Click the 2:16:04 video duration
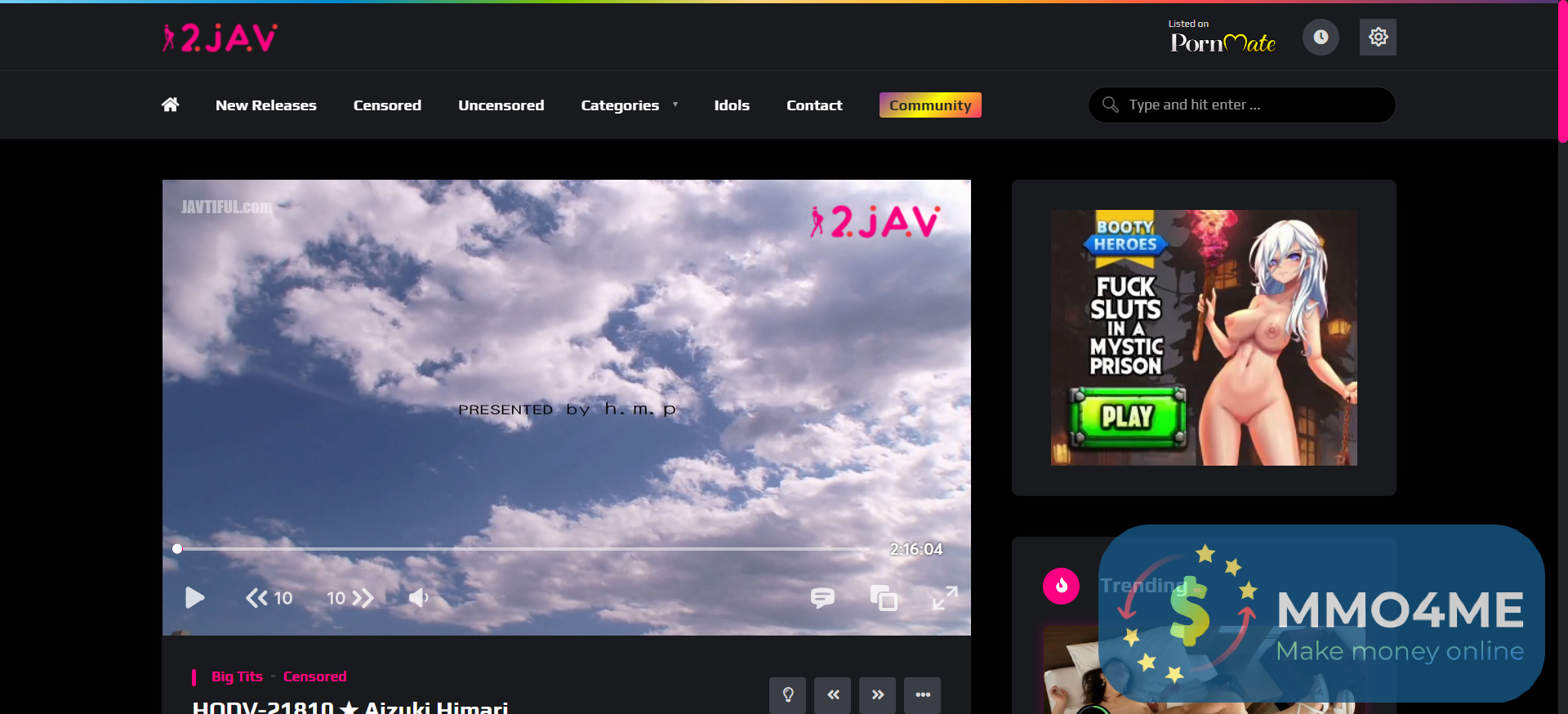1568x714 pixels. pos(916,550)
